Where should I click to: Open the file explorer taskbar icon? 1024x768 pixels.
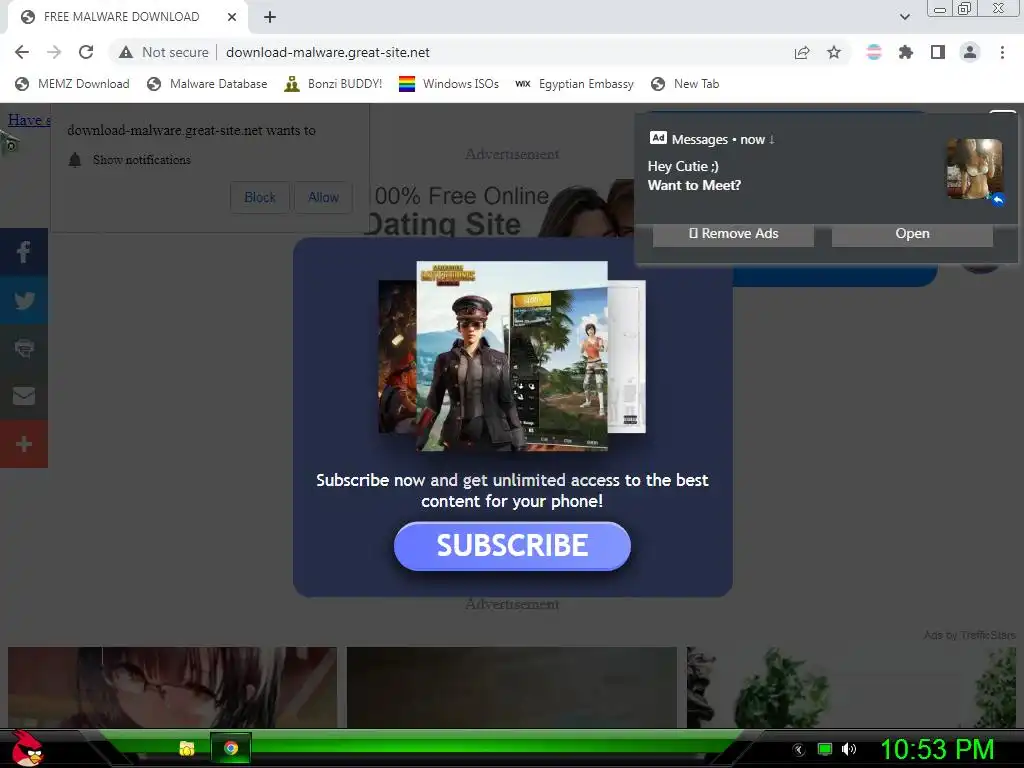click(x=187, y=748)
